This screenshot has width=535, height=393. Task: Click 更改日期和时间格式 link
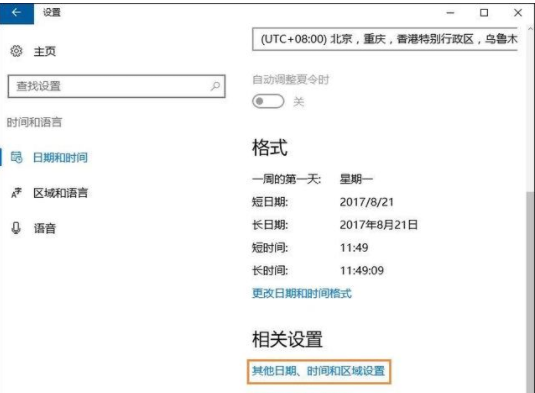pyautogui.click(x=302, y=293)
